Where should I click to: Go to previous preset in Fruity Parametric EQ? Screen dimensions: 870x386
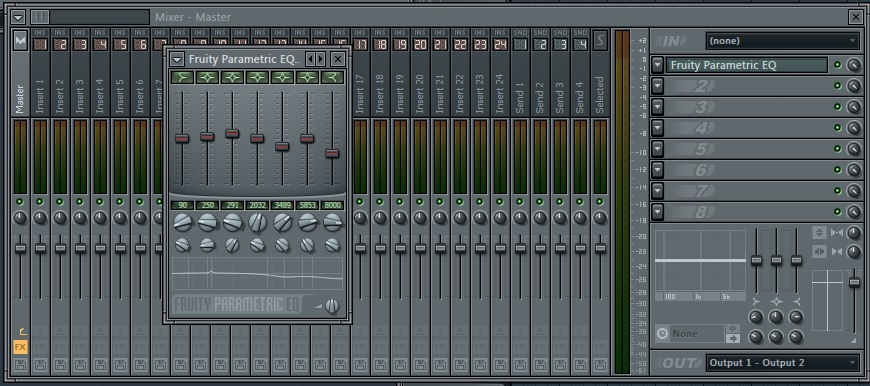tap(311, 59)
